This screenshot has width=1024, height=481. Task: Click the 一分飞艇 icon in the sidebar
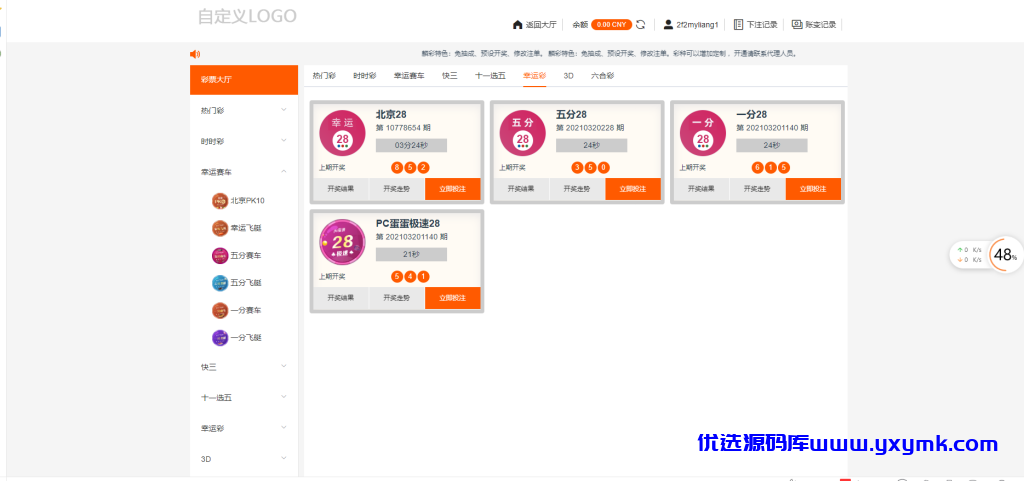pyautogui.click(x=220, y=338)
